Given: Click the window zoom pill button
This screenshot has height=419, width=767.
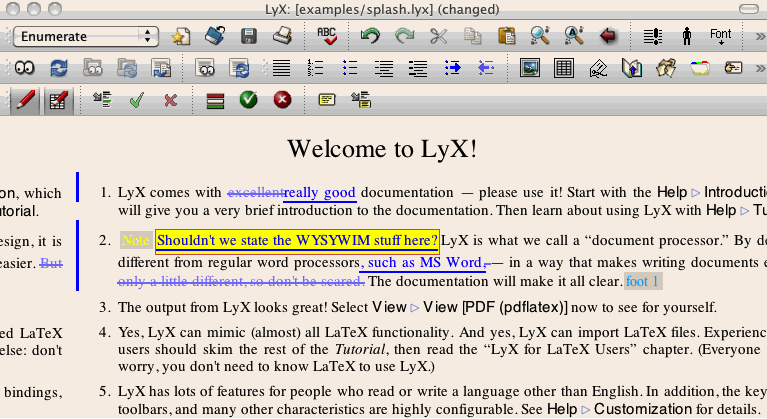Looking at the screenshot, I should coord(748,9).
